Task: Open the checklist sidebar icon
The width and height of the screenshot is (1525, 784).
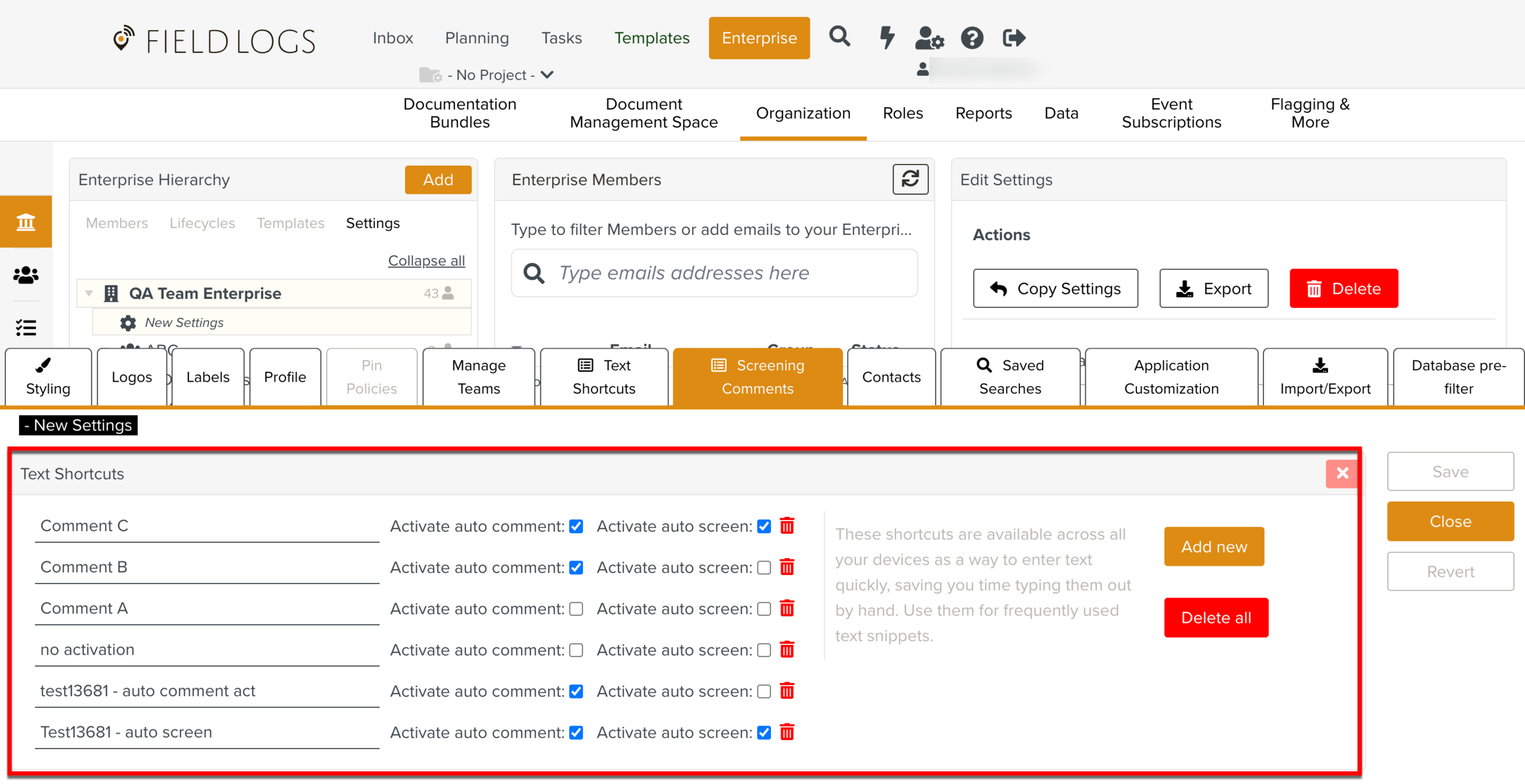Action: 26,328
